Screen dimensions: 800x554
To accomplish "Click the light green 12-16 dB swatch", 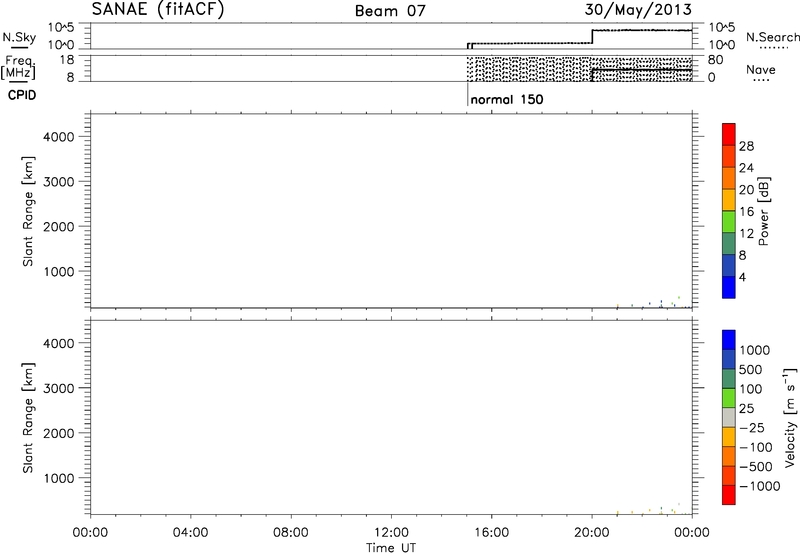I will (729, 222).
